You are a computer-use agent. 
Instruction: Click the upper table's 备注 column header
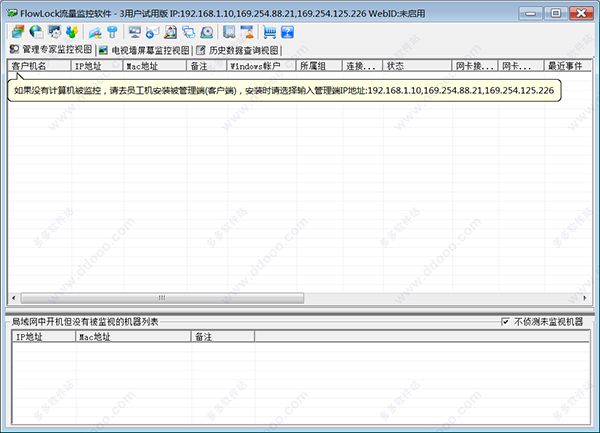tap(207, 66)
